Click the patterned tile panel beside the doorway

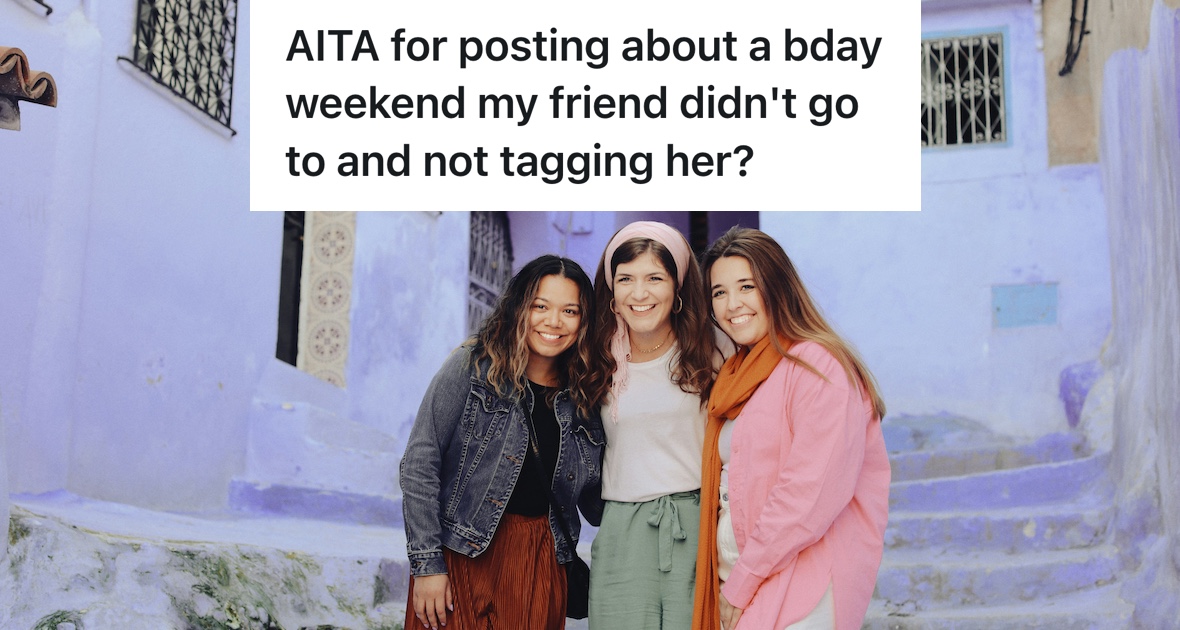326,298
